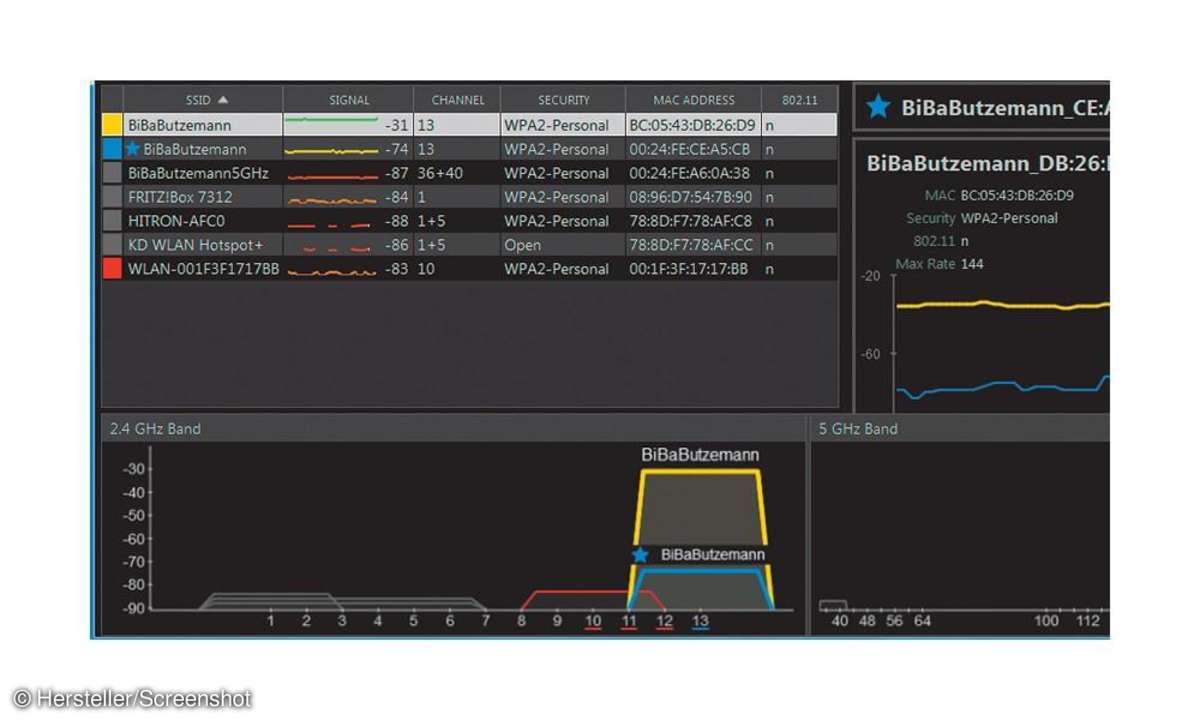
Task: Click the gray swatch beside KD WLAN Hotspot+
Action: 112,245
